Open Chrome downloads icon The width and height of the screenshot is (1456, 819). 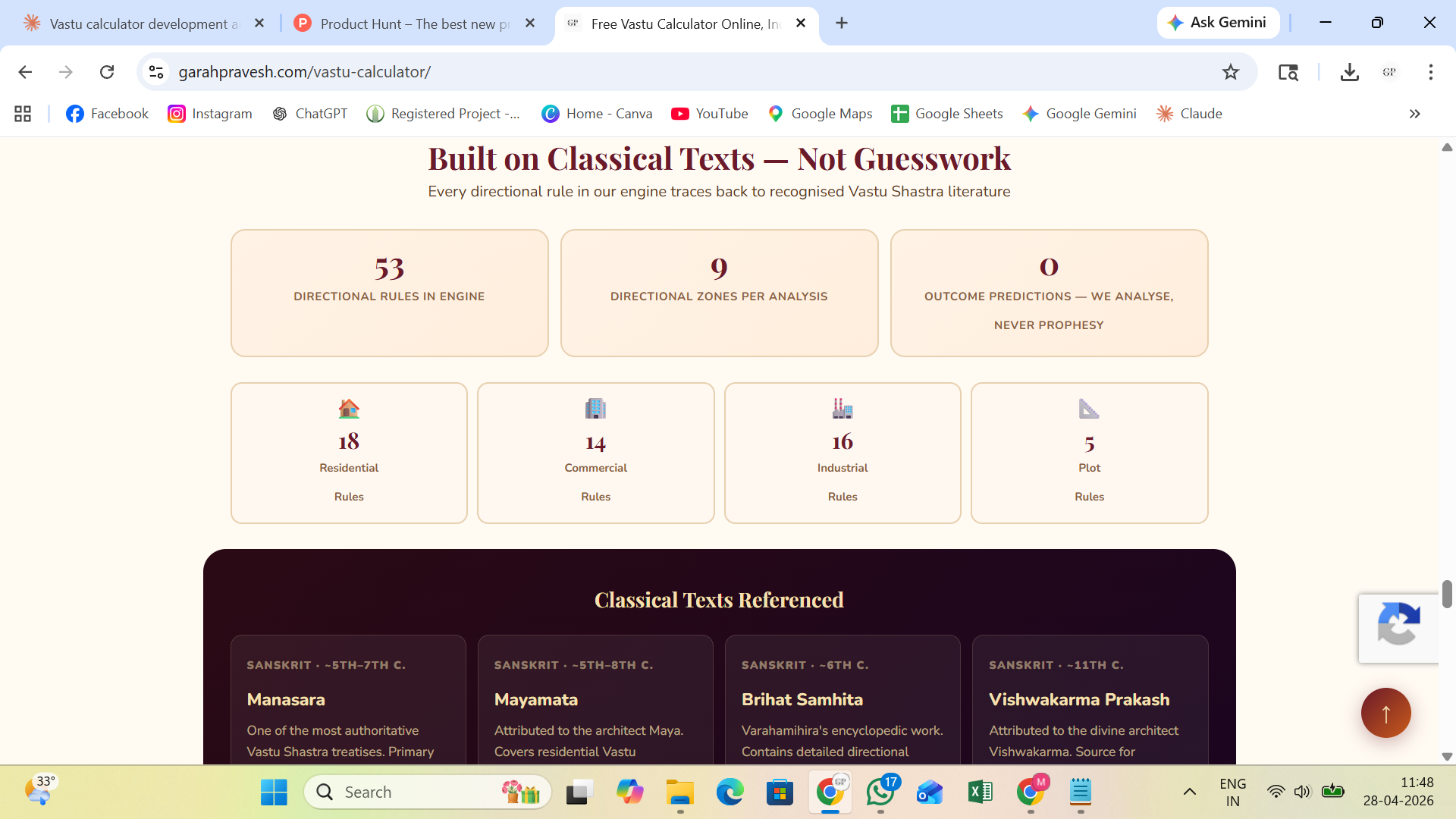point(1349,72)
